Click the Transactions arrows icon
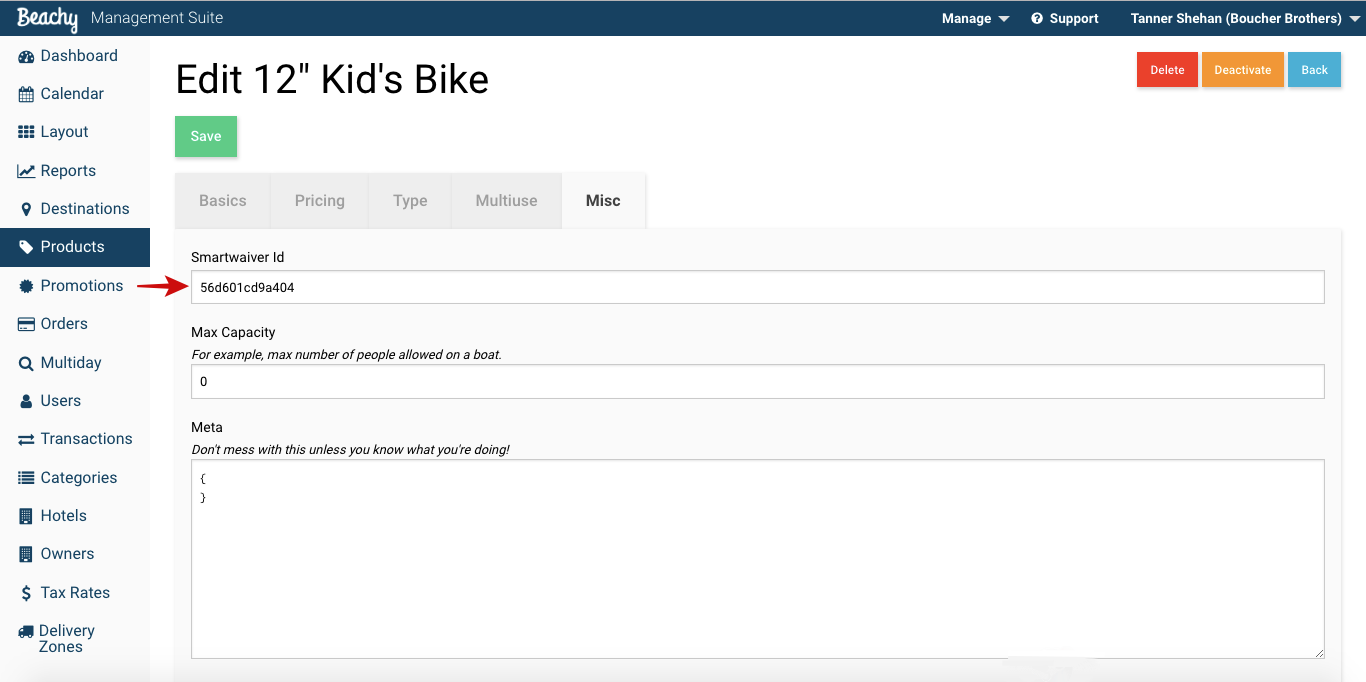Viewport: 1366px width, 682px height. coord(26,439)
